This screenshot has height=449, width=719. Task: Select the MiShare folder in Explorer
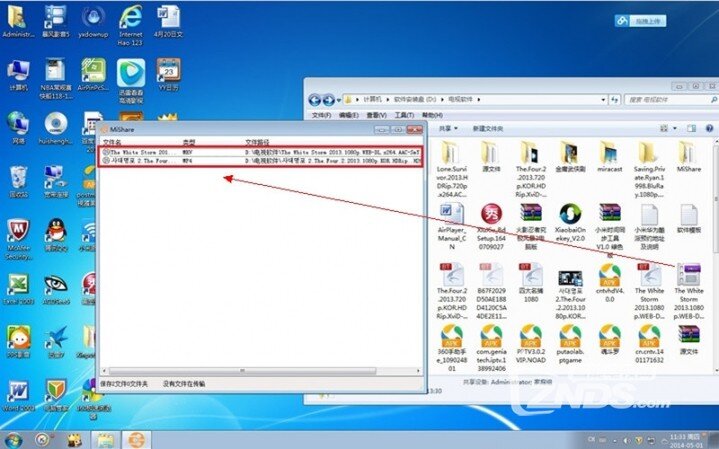(688, 156)
